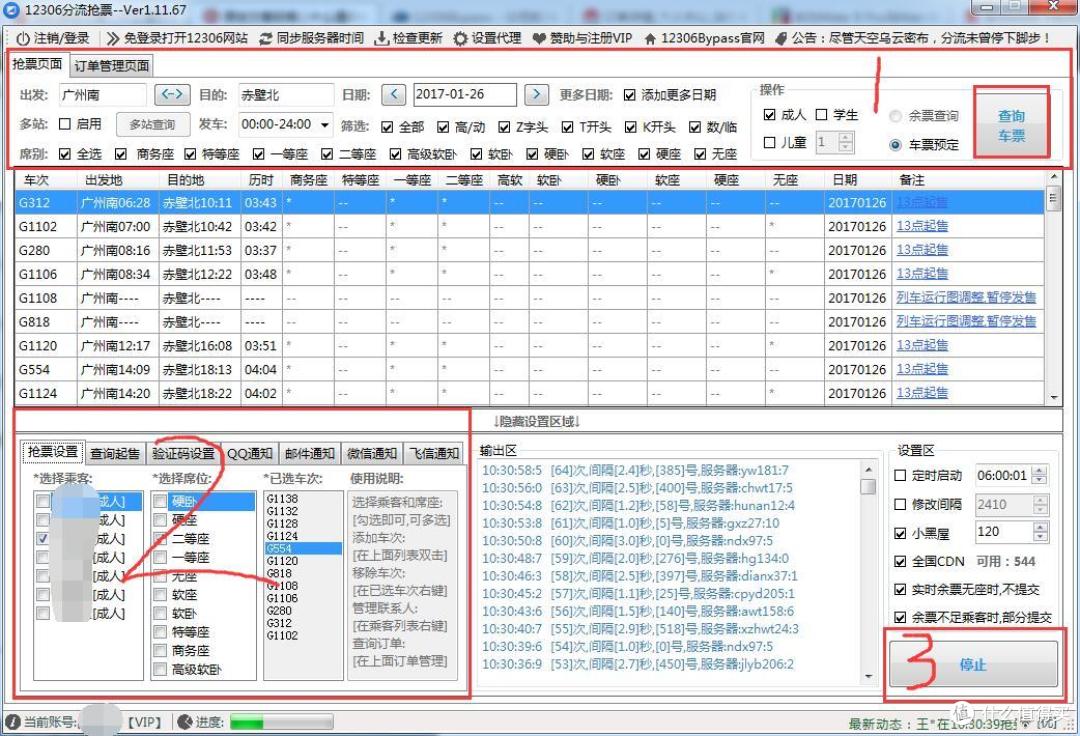Click the 出发 station input field

tap(103, 94)
